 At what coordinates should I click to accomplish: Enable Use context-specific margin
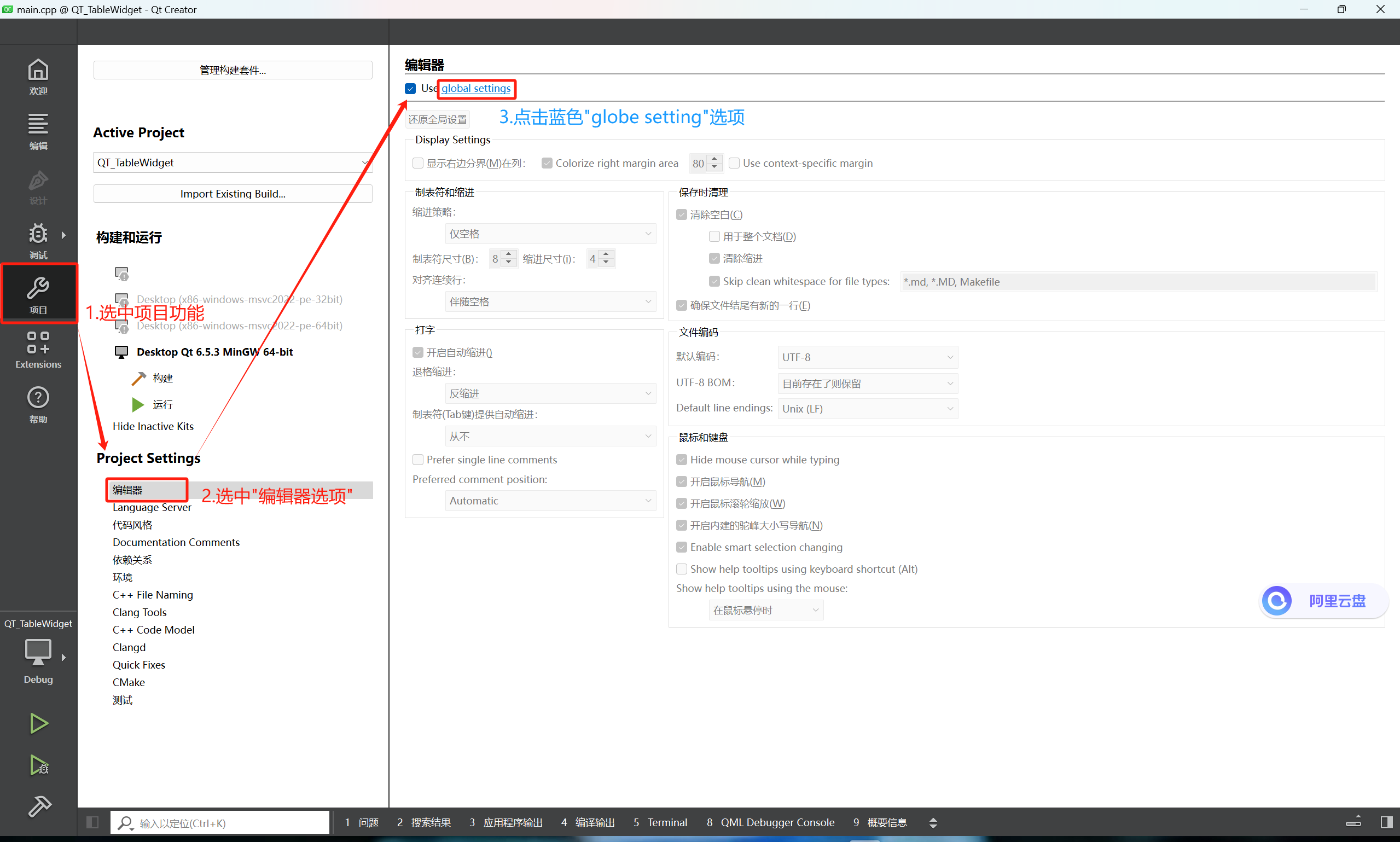click(734, 164)
